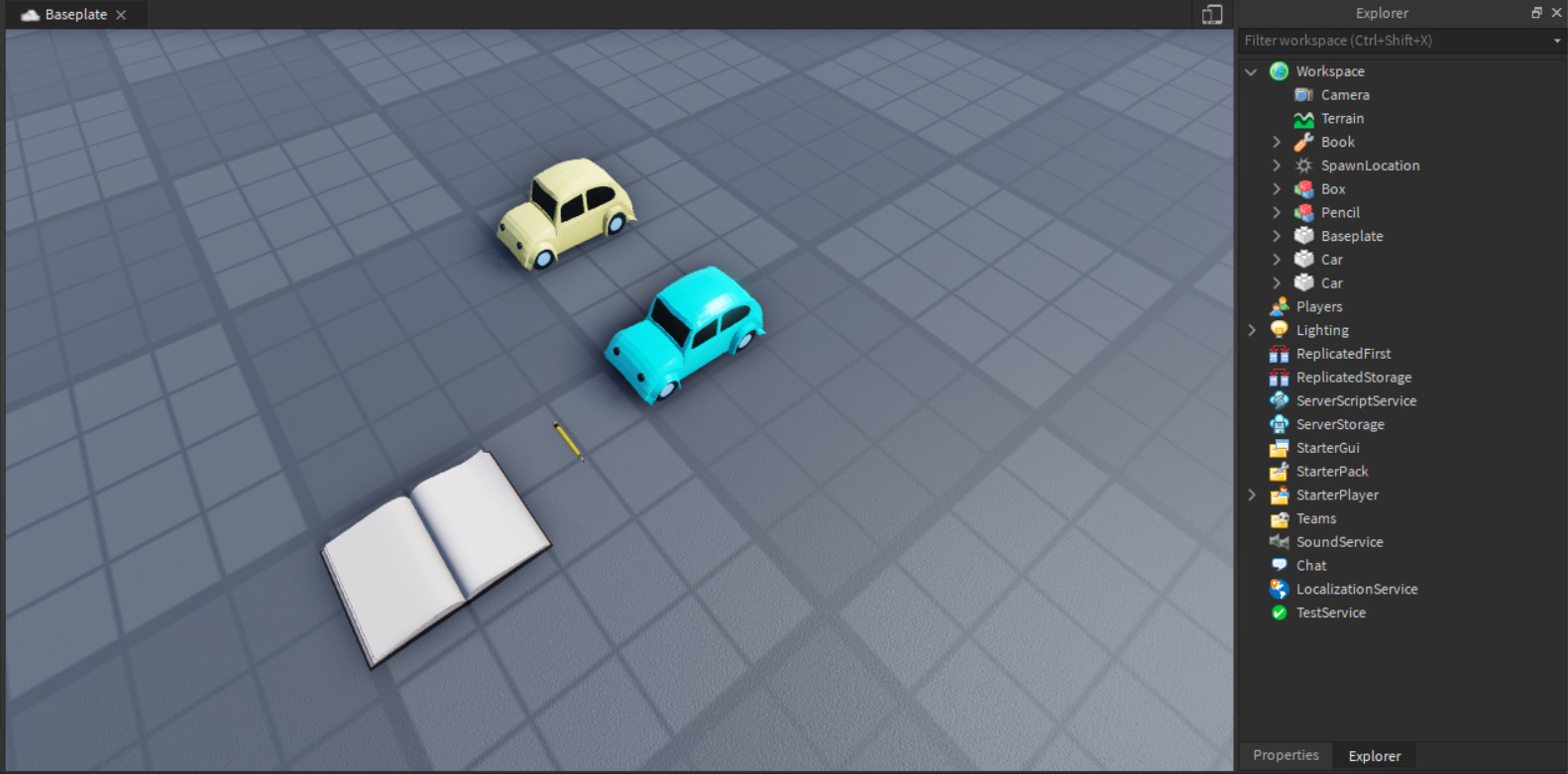
Task: Select the Book tool icon
Action: pos(1303,142)
